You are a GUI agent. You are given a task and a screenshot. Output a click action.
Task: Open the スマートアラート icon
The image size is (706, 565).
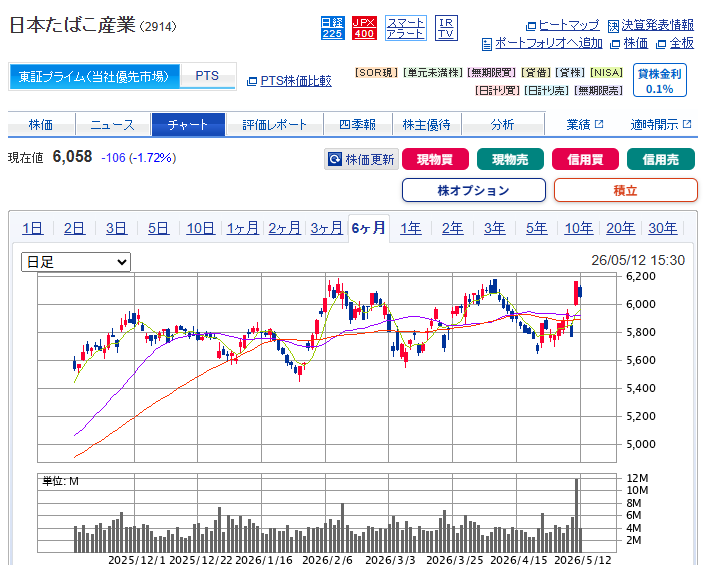pos(406,28)
